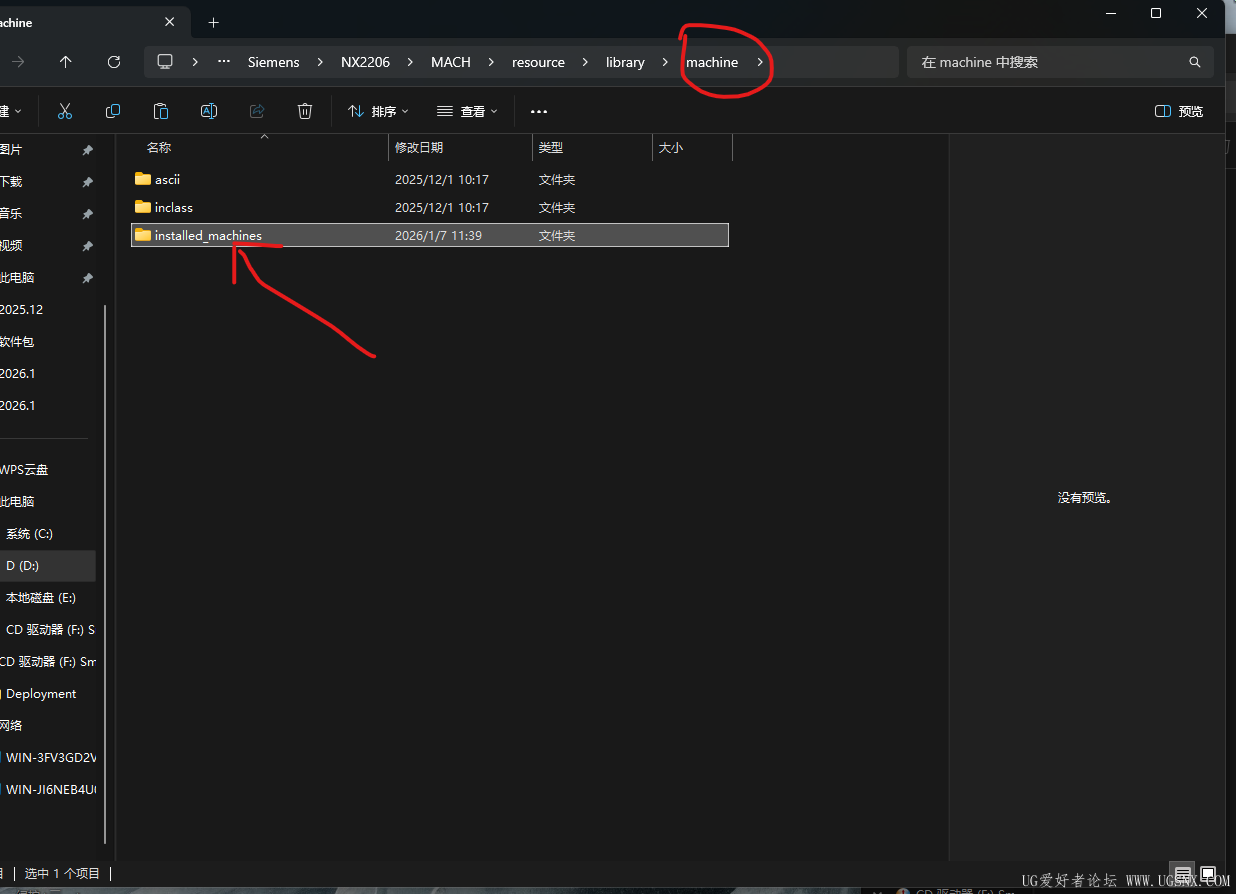Expand the chevron after machine breadcrumb

click(x=760, y=62)
